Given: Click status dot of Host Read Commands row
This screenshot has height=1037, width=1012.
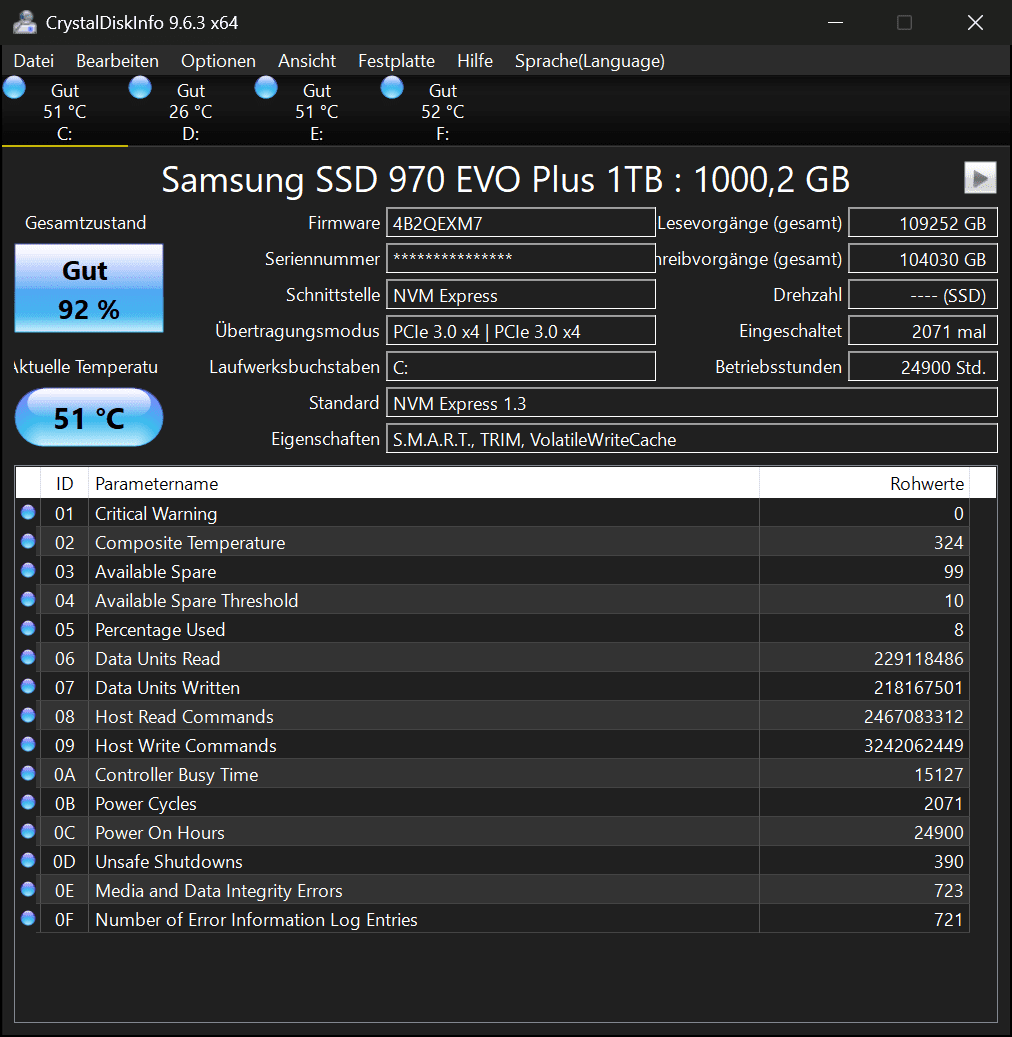Looking at the screenshot, I should pyautogui.click(x=28, y=716).
